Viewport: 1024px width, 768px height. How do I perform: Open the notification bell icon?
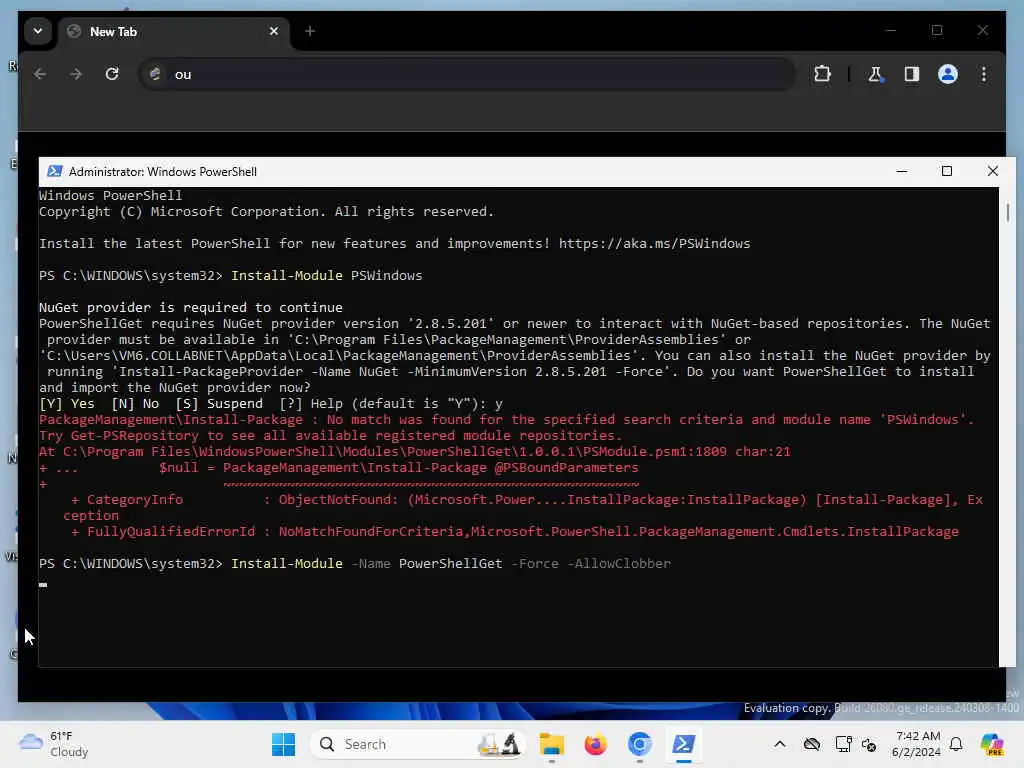pyautogui.click(x=956, y=744)
